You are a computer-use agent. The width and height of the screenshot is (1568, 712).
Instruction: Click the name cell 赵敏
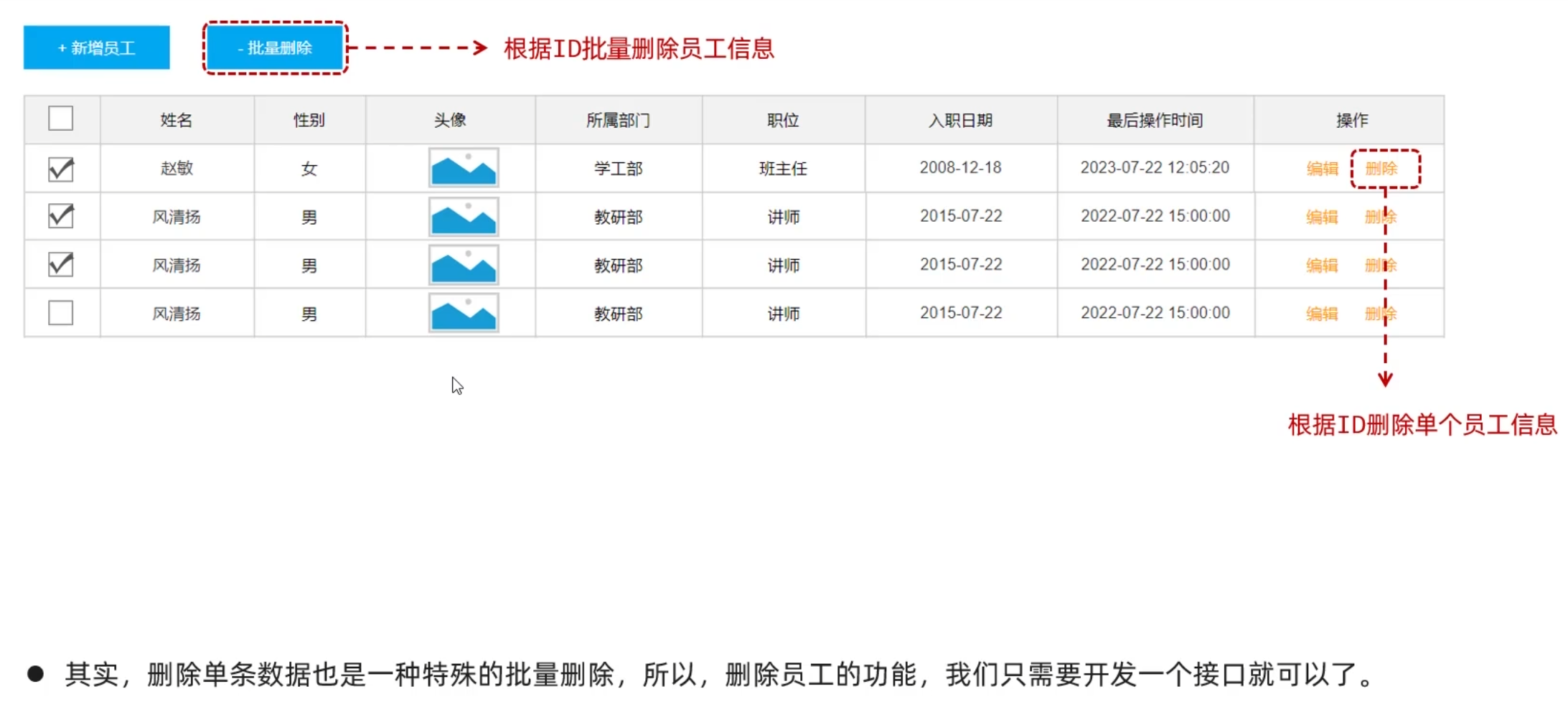[177, 169]
